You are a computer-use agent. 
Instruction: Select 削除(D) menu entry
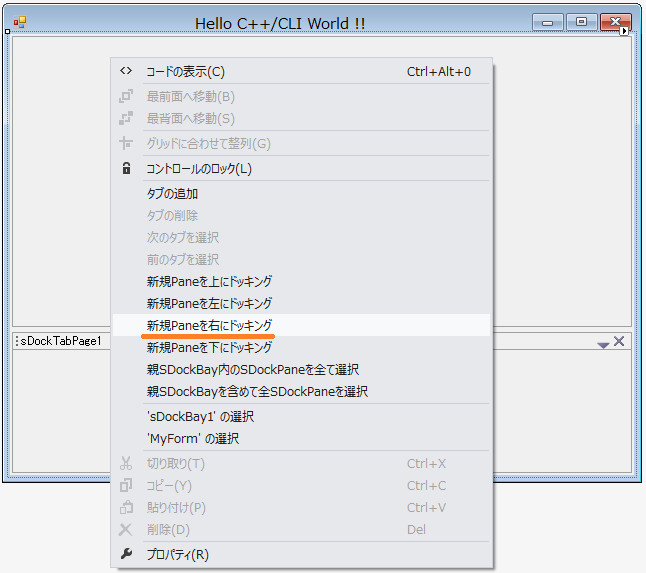tap(302, 530)
